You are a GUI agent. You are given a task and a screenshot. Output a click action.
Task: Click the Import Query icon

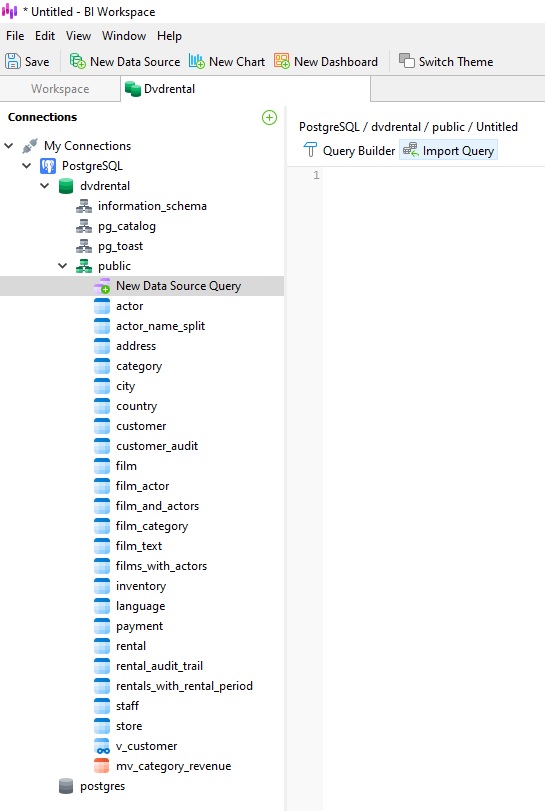click(x=411, y=151)
